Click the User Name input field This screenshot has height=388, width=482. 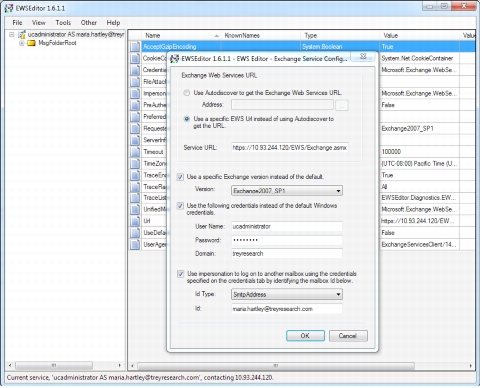tap(287, 226)
